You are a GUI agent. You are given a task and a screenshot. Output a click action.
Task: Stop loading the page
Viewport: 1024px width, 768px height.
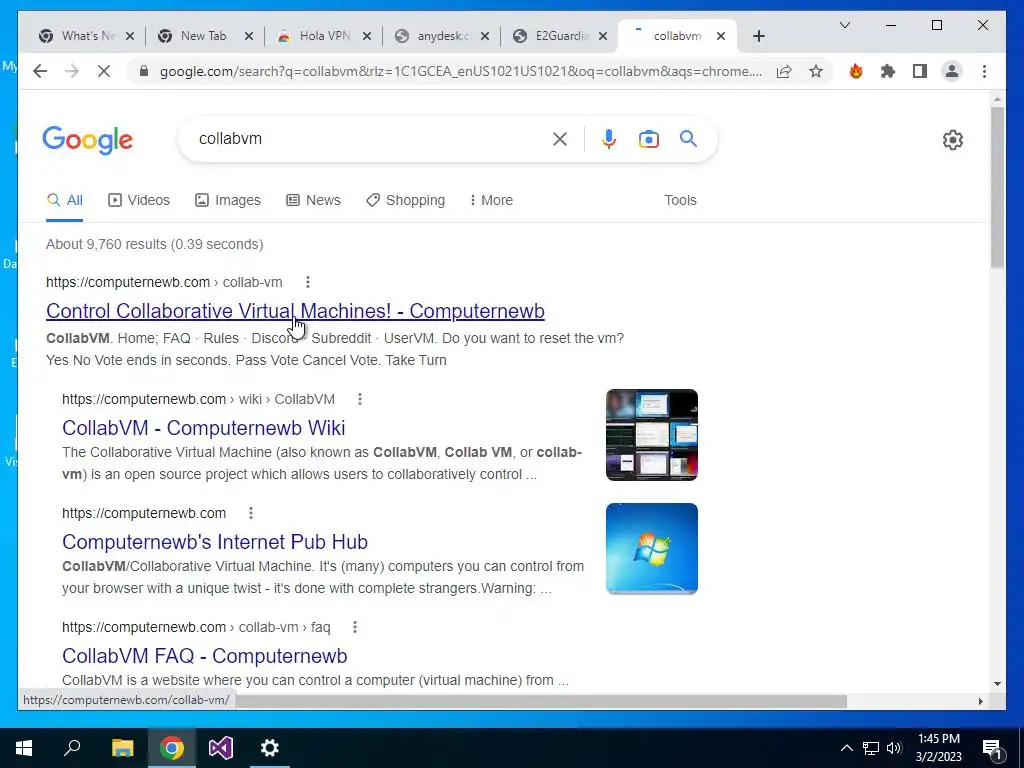(x=104, y=71)
